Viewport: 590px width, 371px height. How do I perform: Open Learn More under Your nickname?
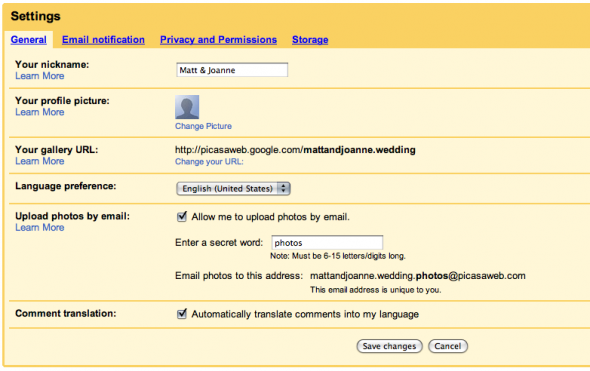[x=40, y=76]
